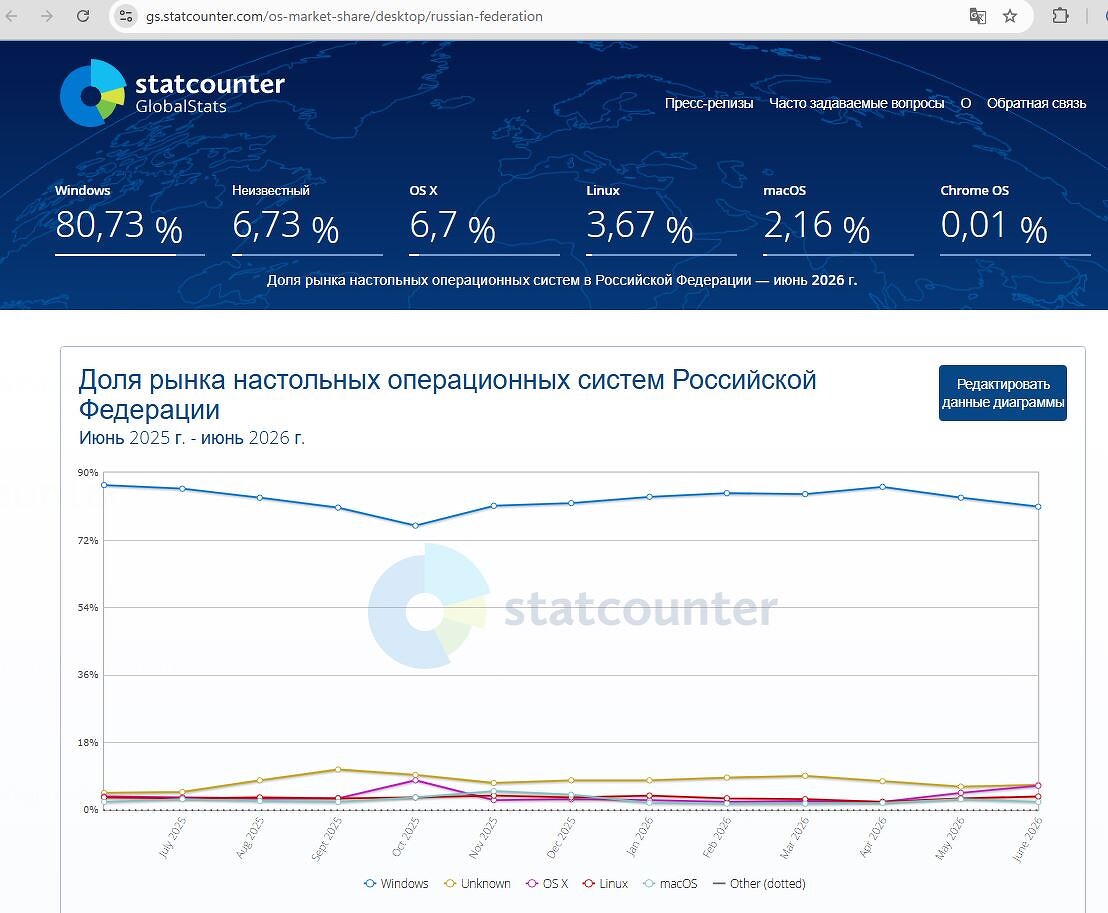This screenshot has width=1108, height=913.
Task: Click Unknown data point for Mar 2026
Action: pyautogui.click(x=805, y=776)
